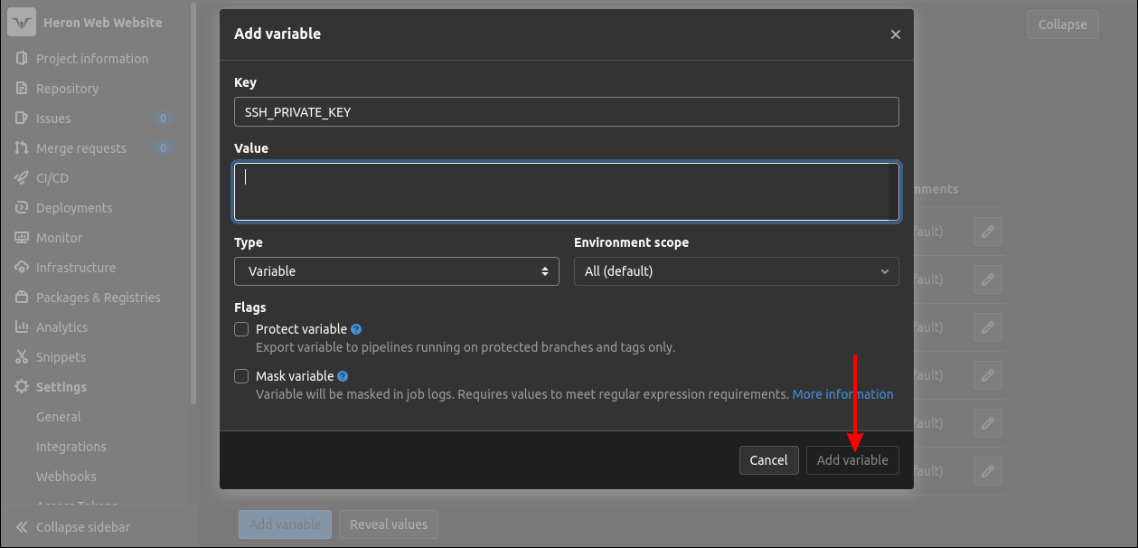Click the Packages & Registries icon

click(x=22, y=298)
